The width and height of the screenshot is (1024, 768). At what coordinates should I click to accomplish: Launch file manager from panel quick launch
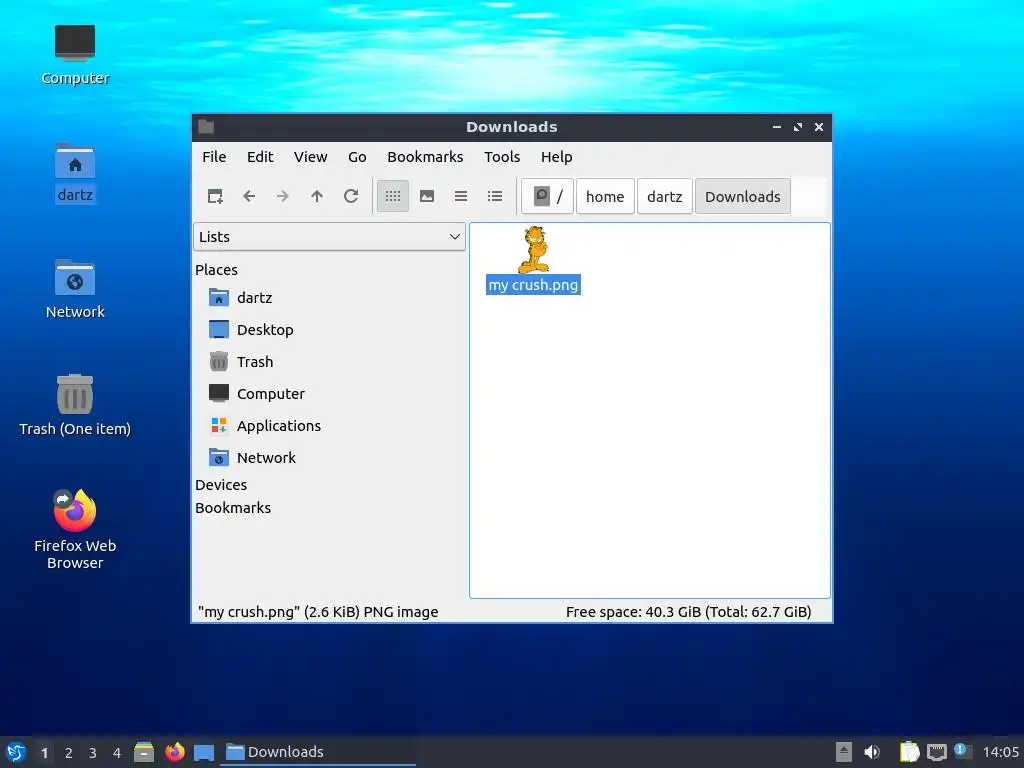(144, 752)
